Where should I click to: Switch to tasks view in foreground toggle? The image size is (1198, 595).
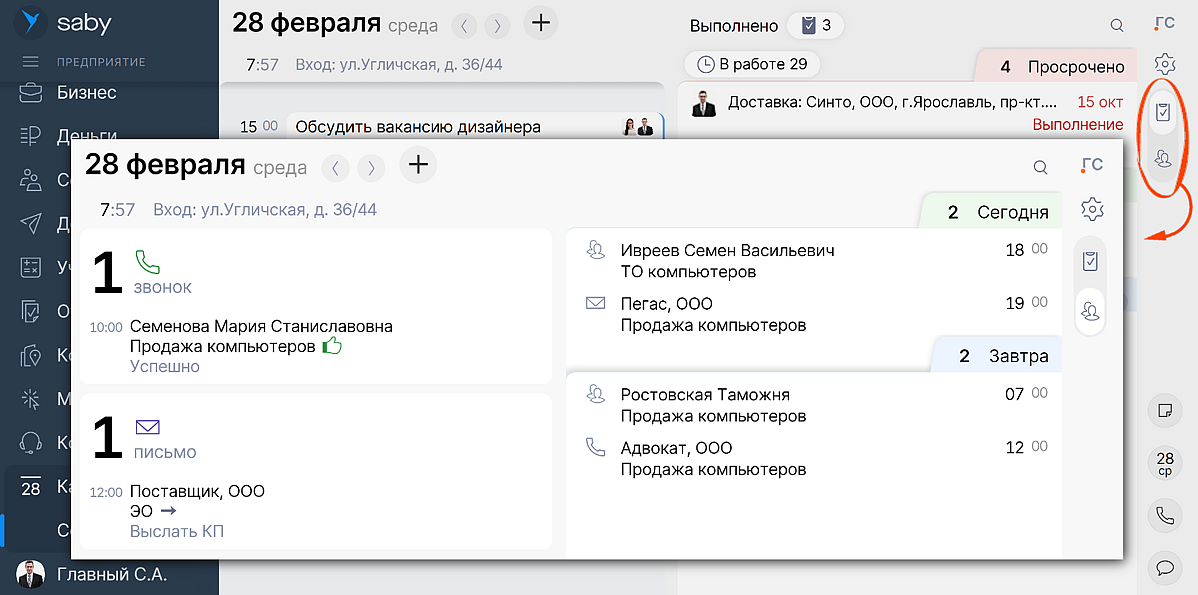coord(1091,262)
